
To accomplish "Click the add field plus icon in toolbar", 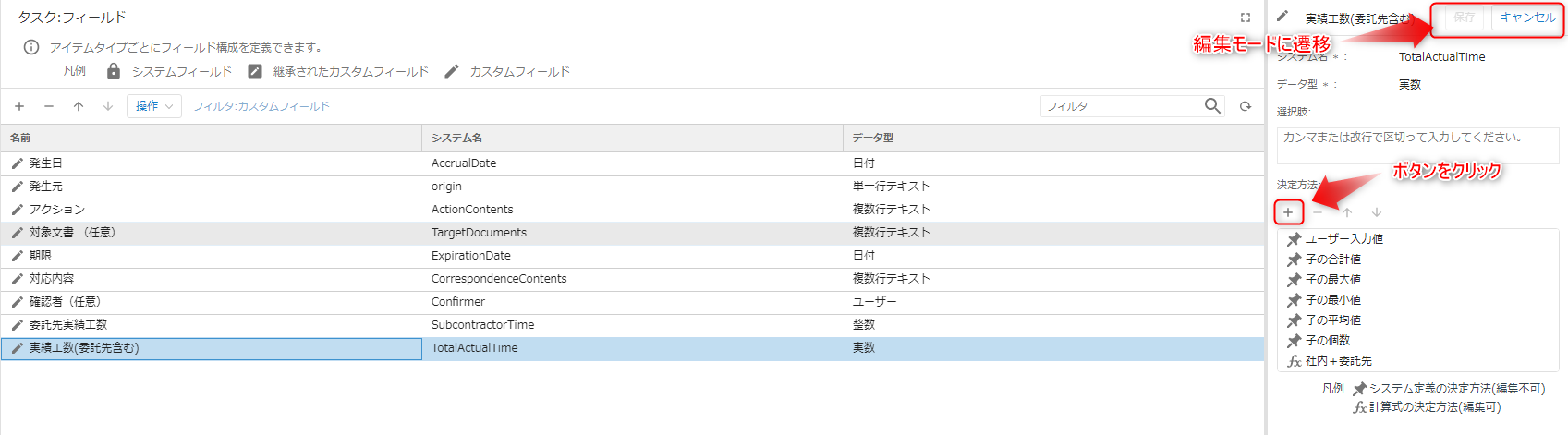I will (x=19, y=106).
